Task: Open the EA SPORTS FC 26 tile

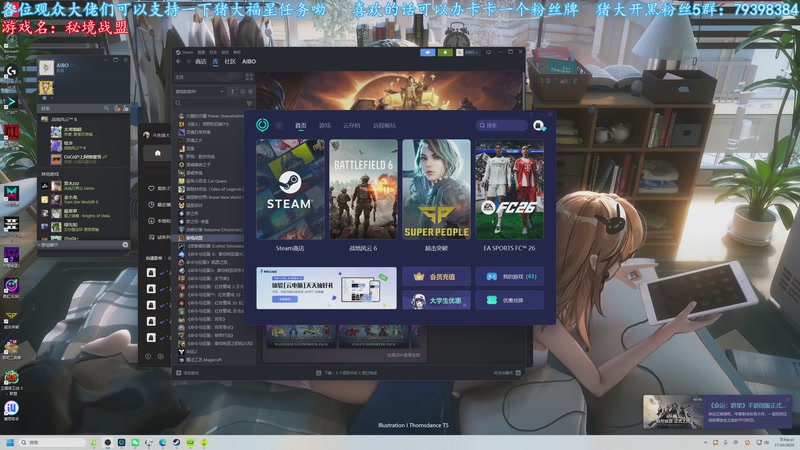Action: click(x=510, y=189)
